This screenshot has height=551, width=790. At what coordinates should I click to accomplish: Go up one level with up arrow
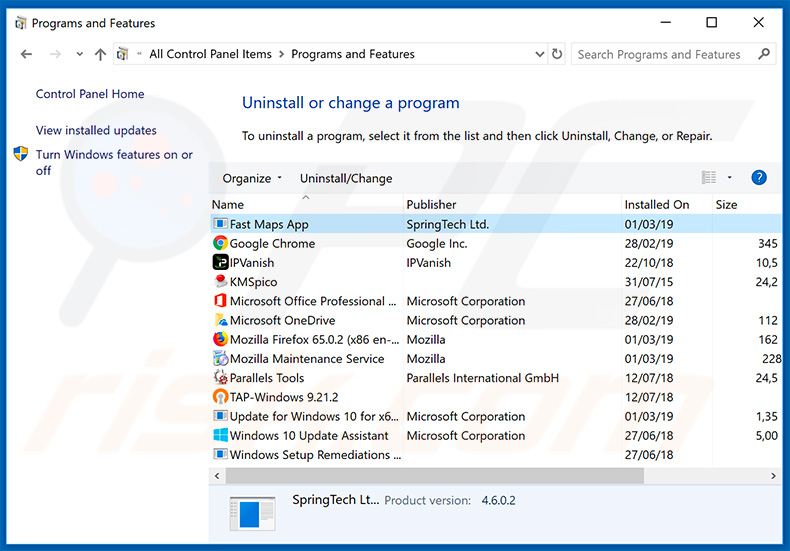point(100,54)
